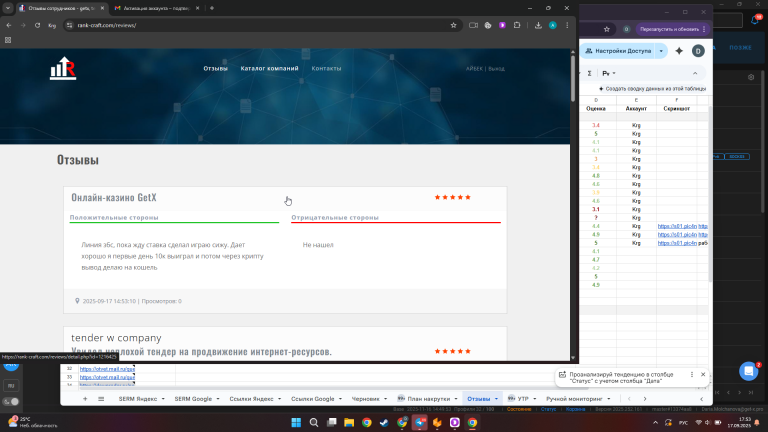The image size is (768, 432).
Task: Click the five-star rating of the GetX review
Action: 453,197
